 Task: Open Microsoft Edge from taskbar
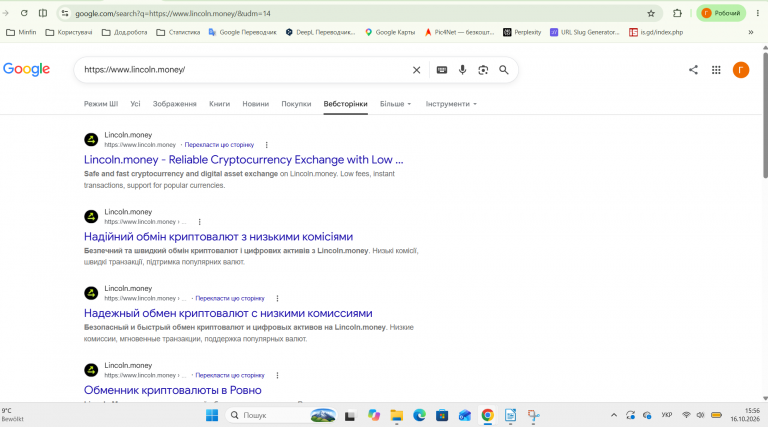click(419, 415)
